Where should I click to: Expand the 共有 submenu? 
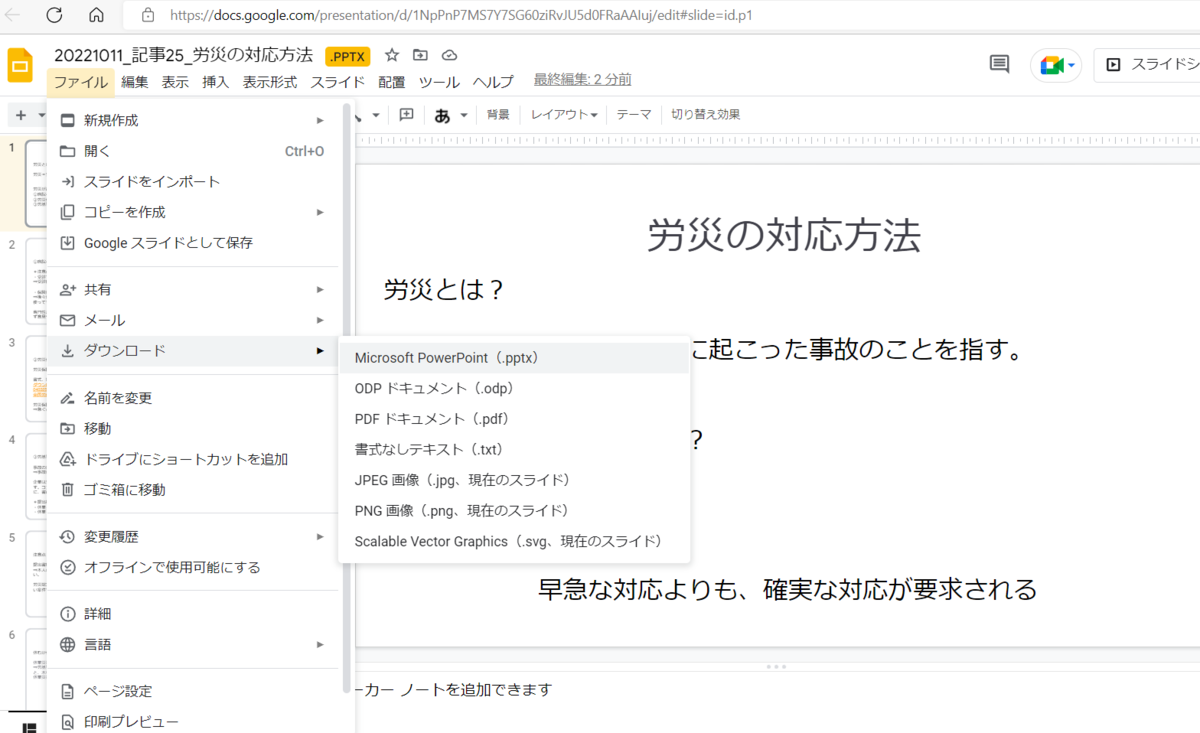pos(194,289)
